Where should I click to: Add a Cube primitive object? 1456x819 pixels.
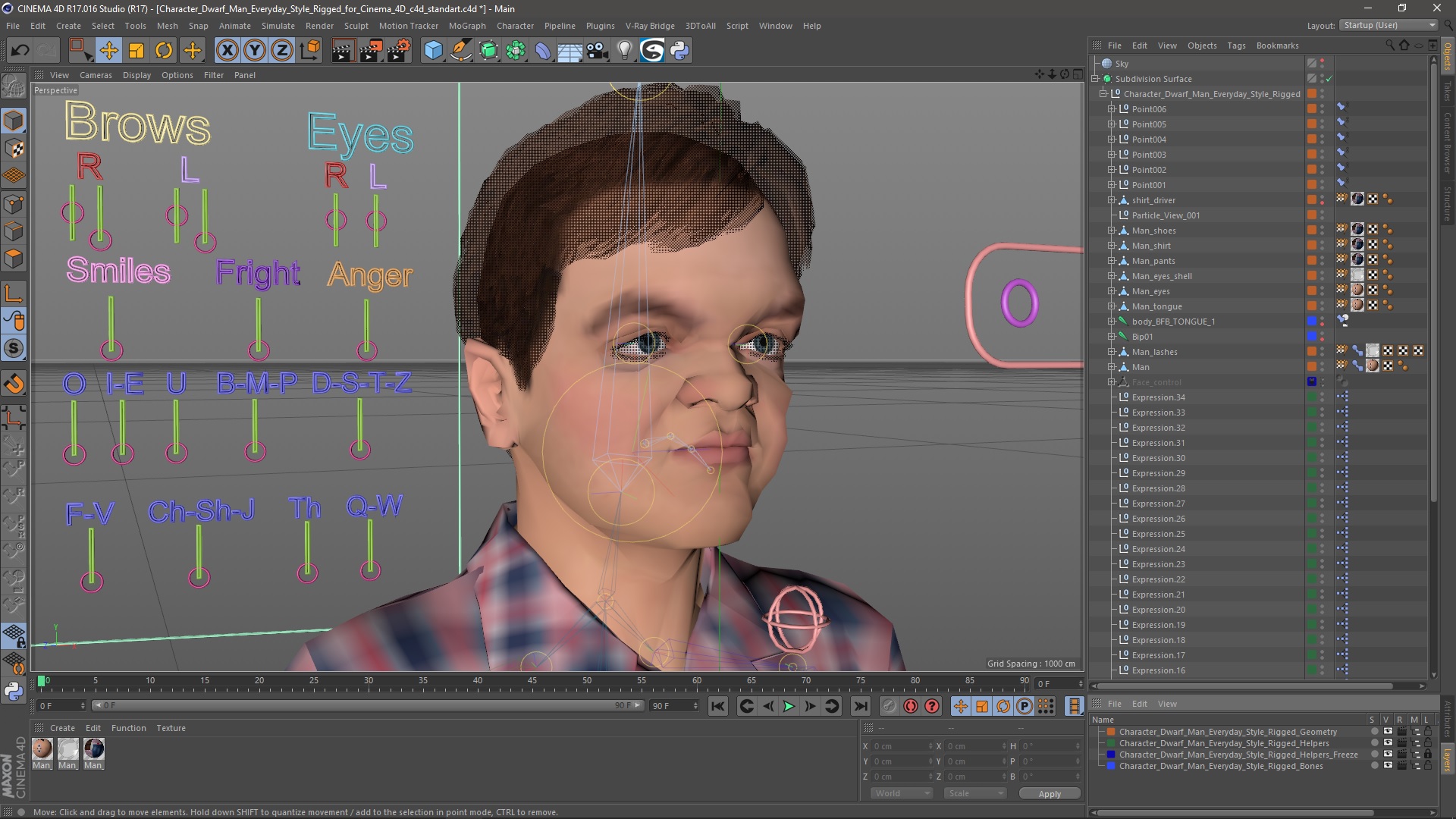click(x=433, y=51)
